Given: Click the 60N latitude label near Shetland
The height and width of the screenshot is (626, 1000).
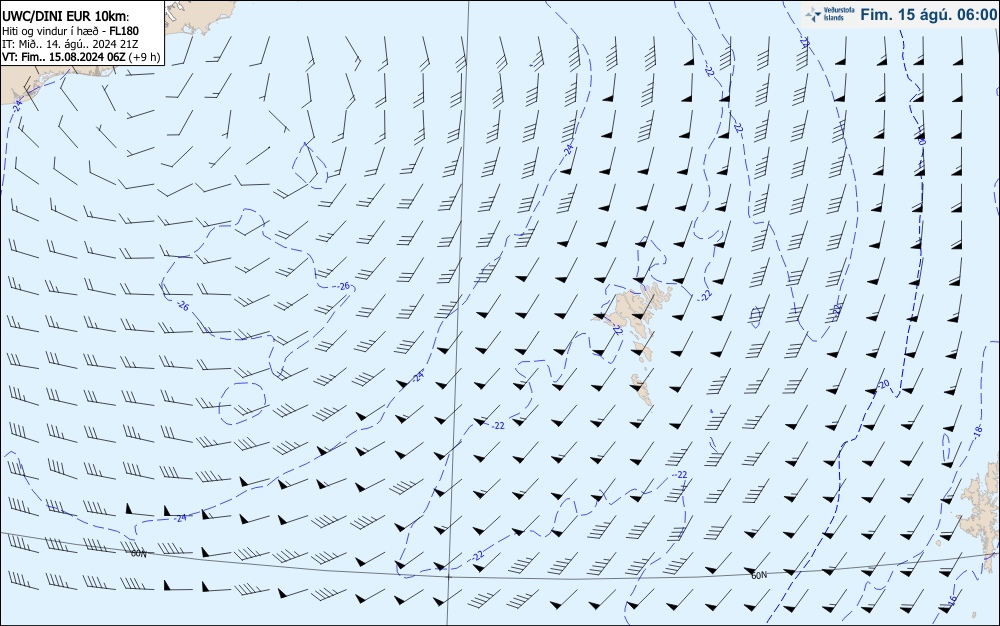Looking at the screenshot, I should coord(759,576).
